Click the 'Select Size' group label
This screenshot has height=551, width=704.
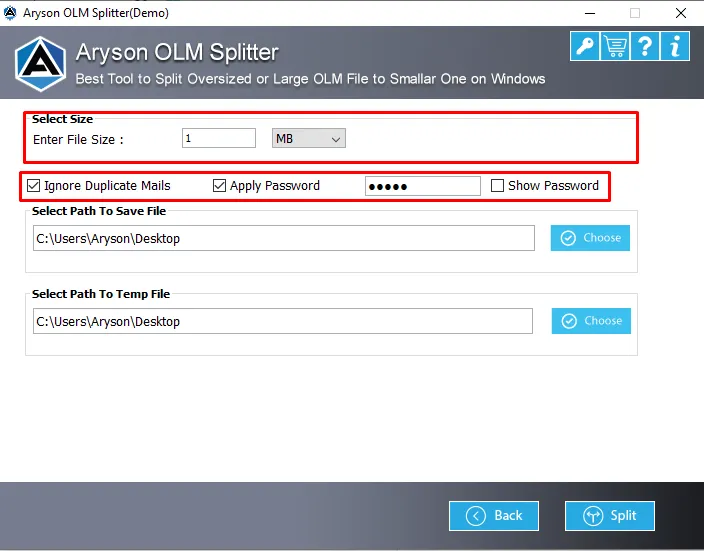62,119
